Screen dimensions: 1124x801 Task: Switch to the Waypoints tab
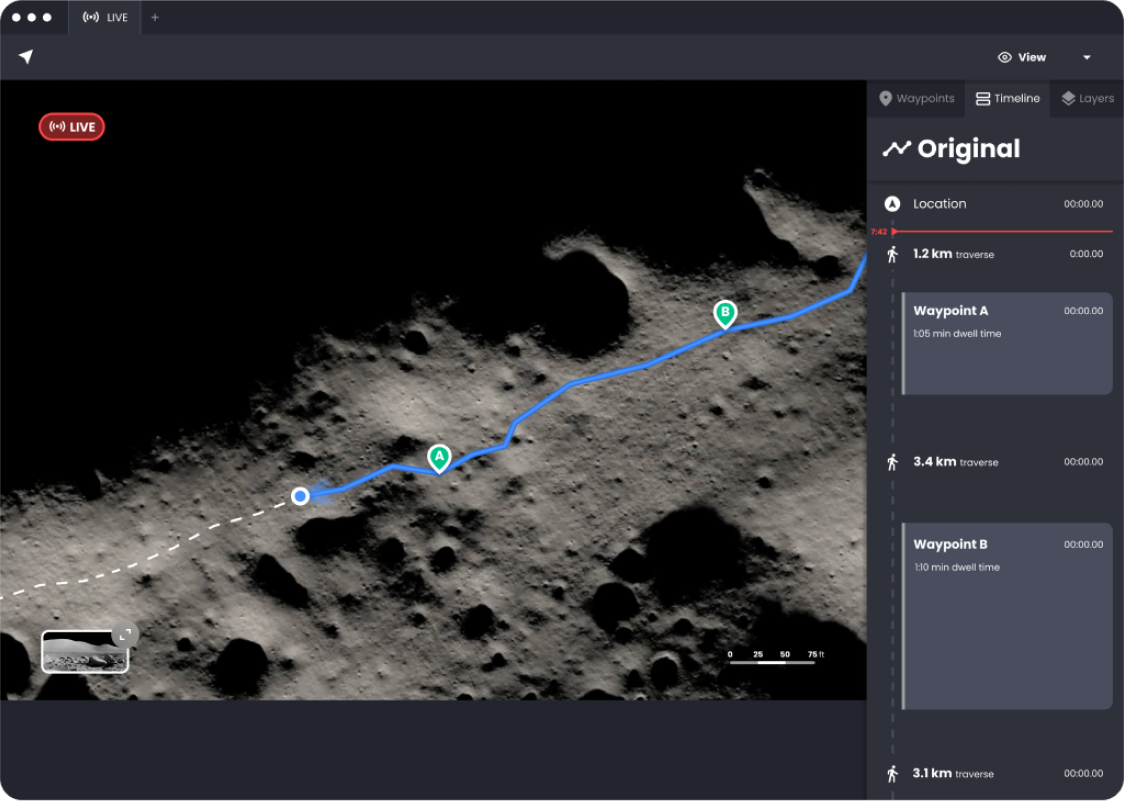pyautogui.click(x=917, y=98)
